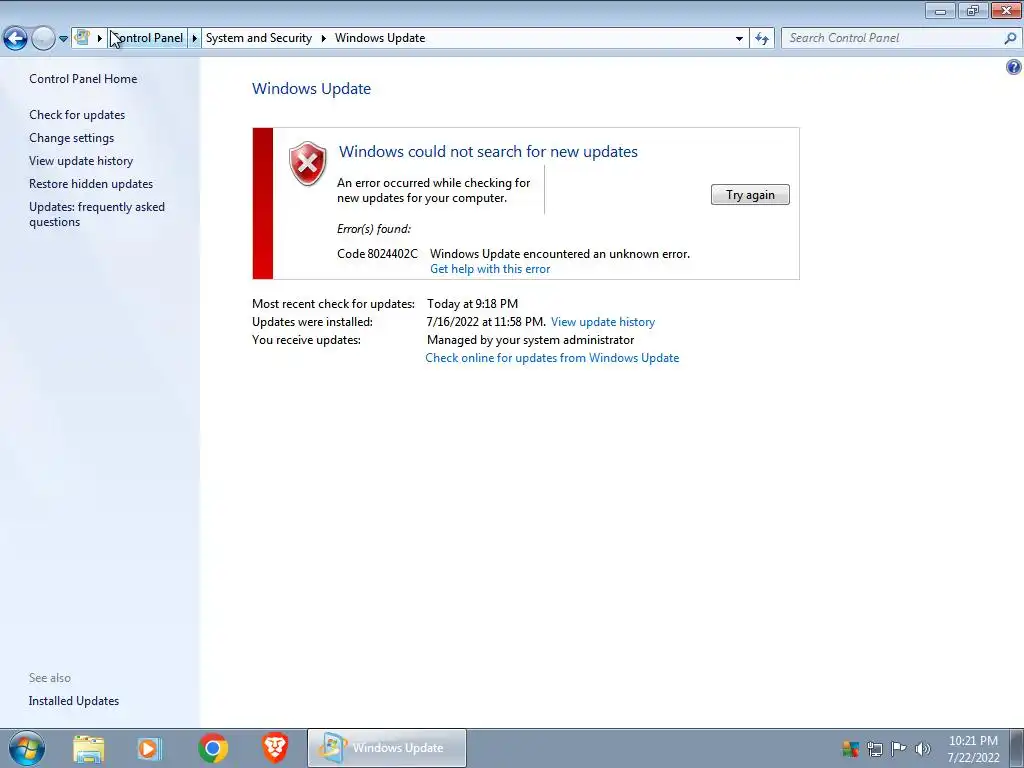
Task: Open Action Center flag icon
Action: (x=899, y=748)
